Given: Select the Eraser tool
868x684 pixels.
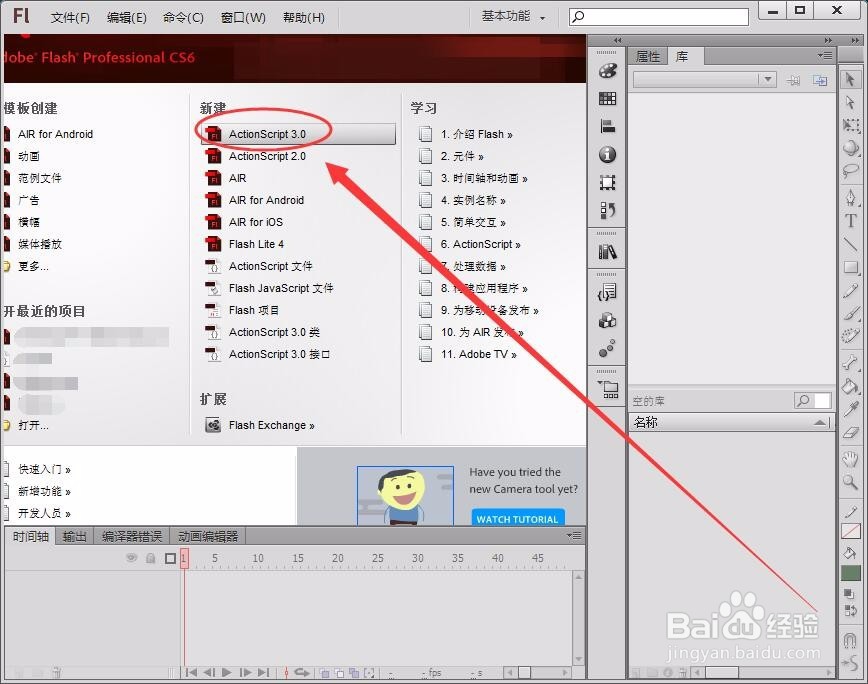Looking at the screenshot, I should pyautogui.click(x=850, y=432).
